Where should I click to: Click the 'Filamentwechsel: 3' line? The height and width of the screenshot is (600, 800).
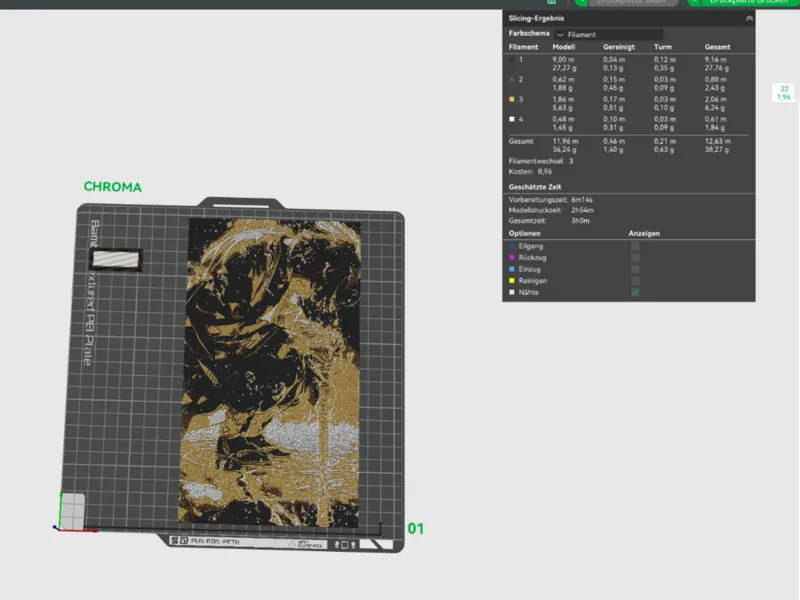click(541, 161)
